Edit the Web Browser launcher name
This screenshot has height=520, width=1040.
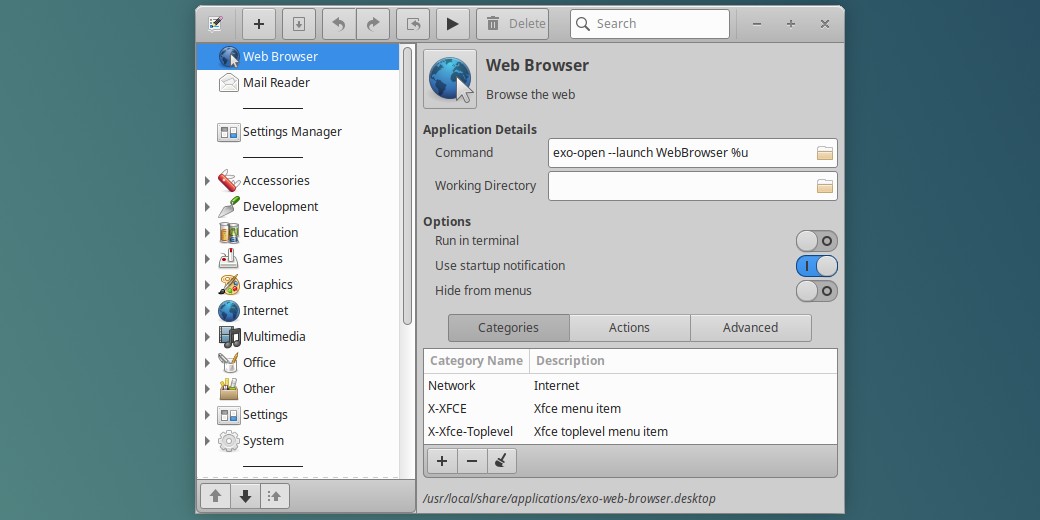tap(537, 65)
